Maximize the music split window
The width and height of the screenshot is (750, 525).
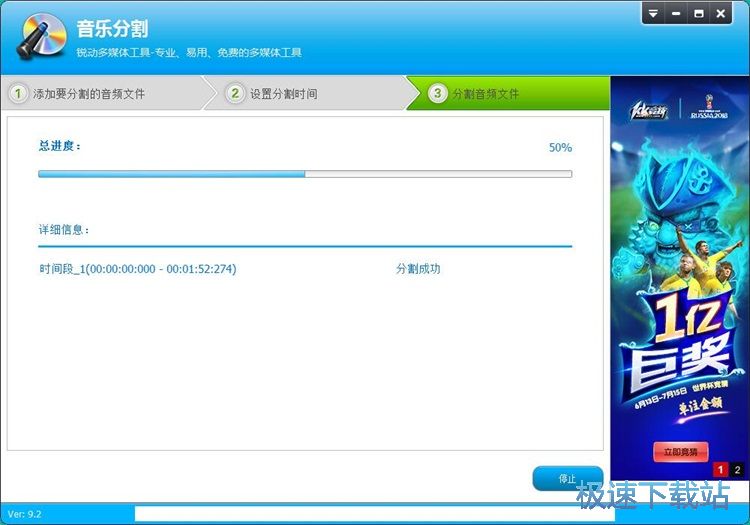pos(698,14)
